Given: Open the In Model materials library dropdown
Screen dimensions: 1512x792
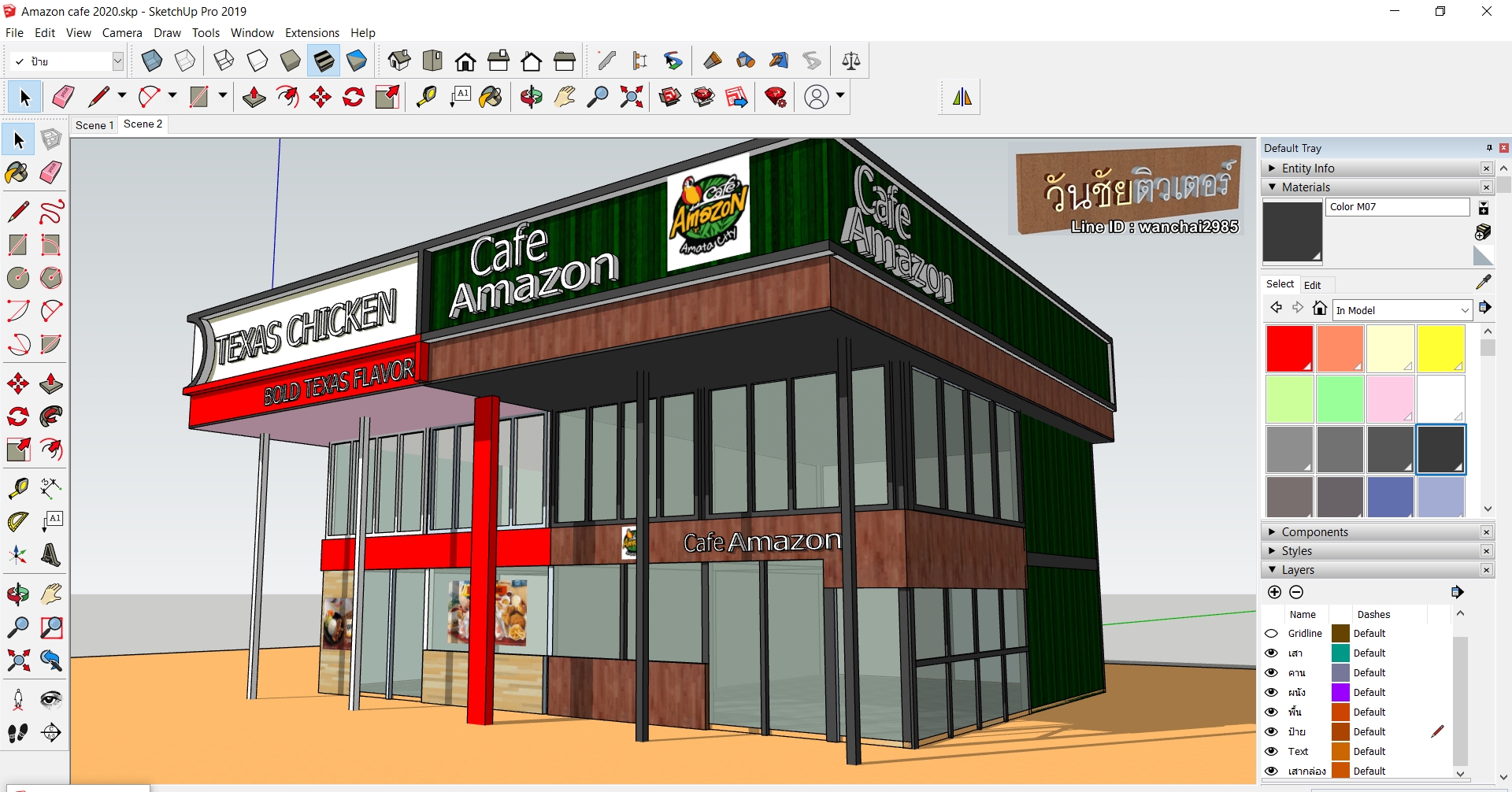Looking at the screenshot, I should [x=1403, y=310].
